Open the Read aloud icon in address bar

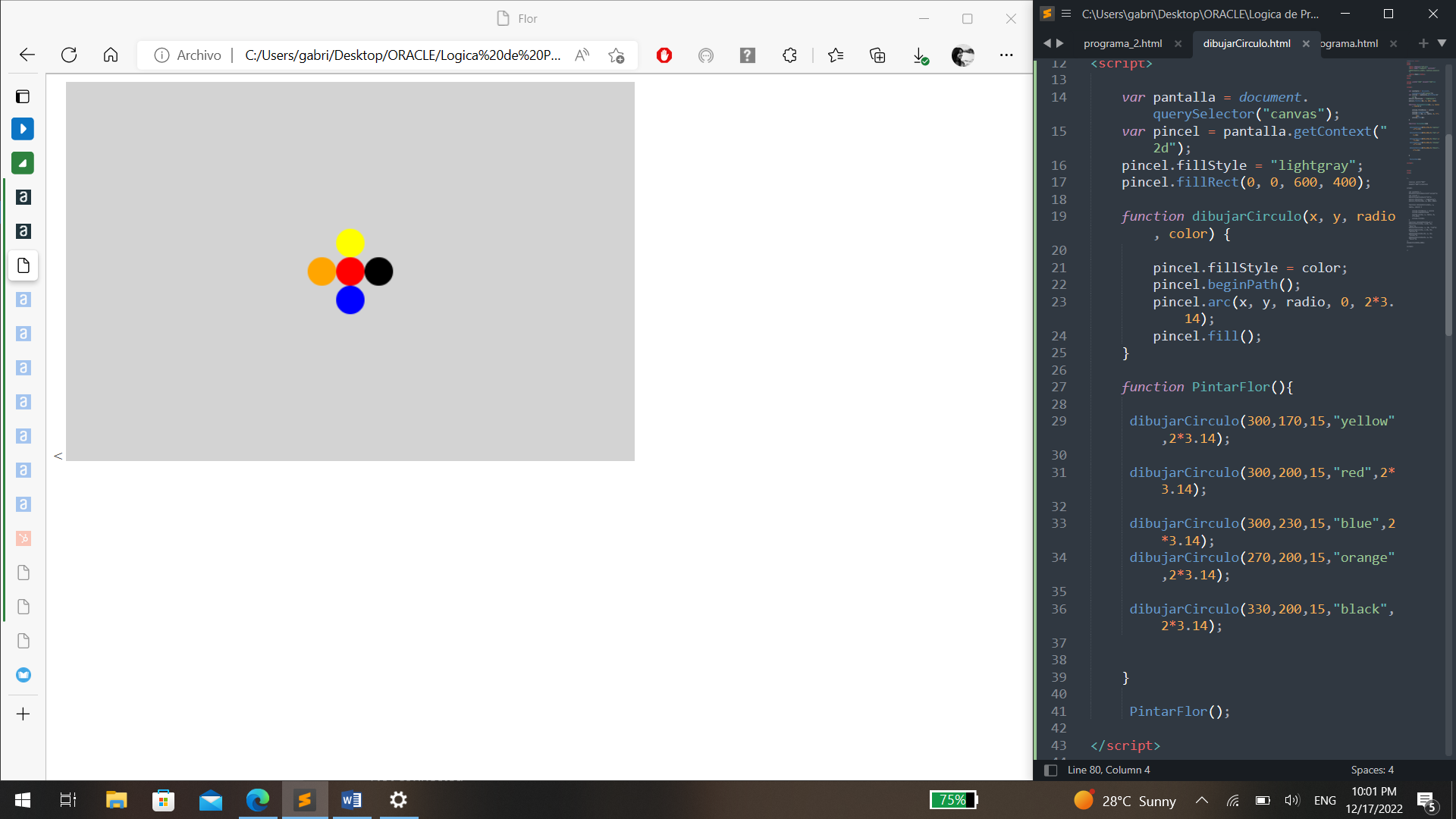pos(582,55)
